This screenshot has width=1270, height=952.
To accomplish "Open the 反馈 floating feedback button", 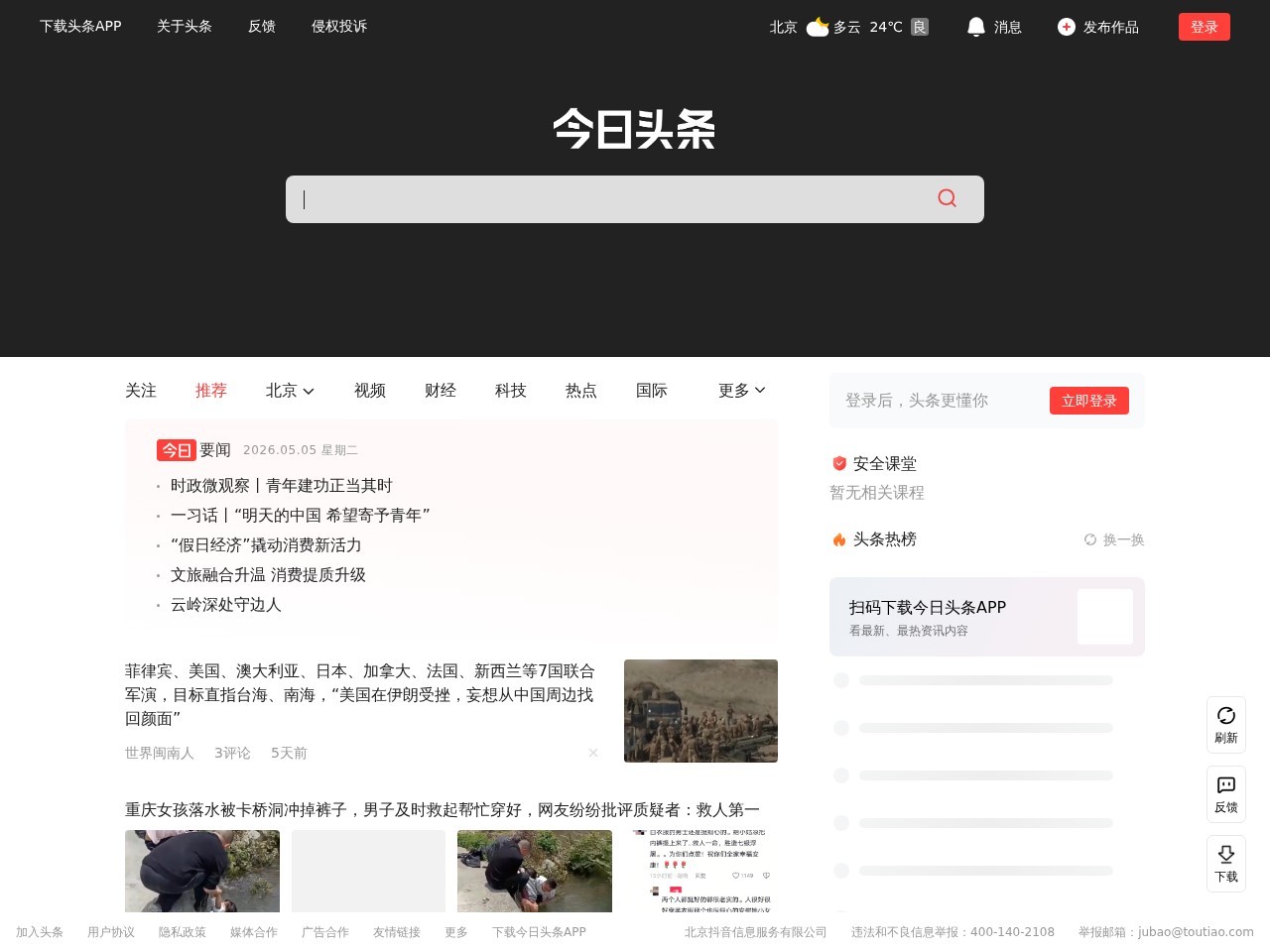I will click(x=1226, y=794).
